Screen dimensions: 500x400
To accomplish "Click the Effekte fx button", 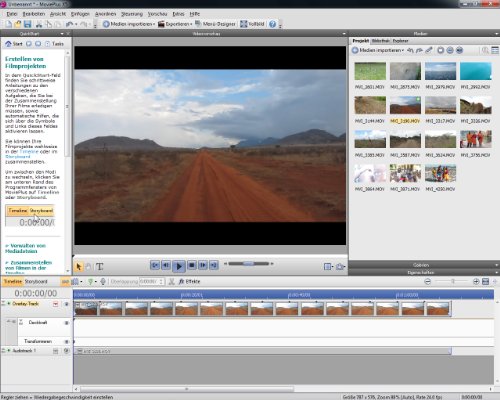I will 189,282.
